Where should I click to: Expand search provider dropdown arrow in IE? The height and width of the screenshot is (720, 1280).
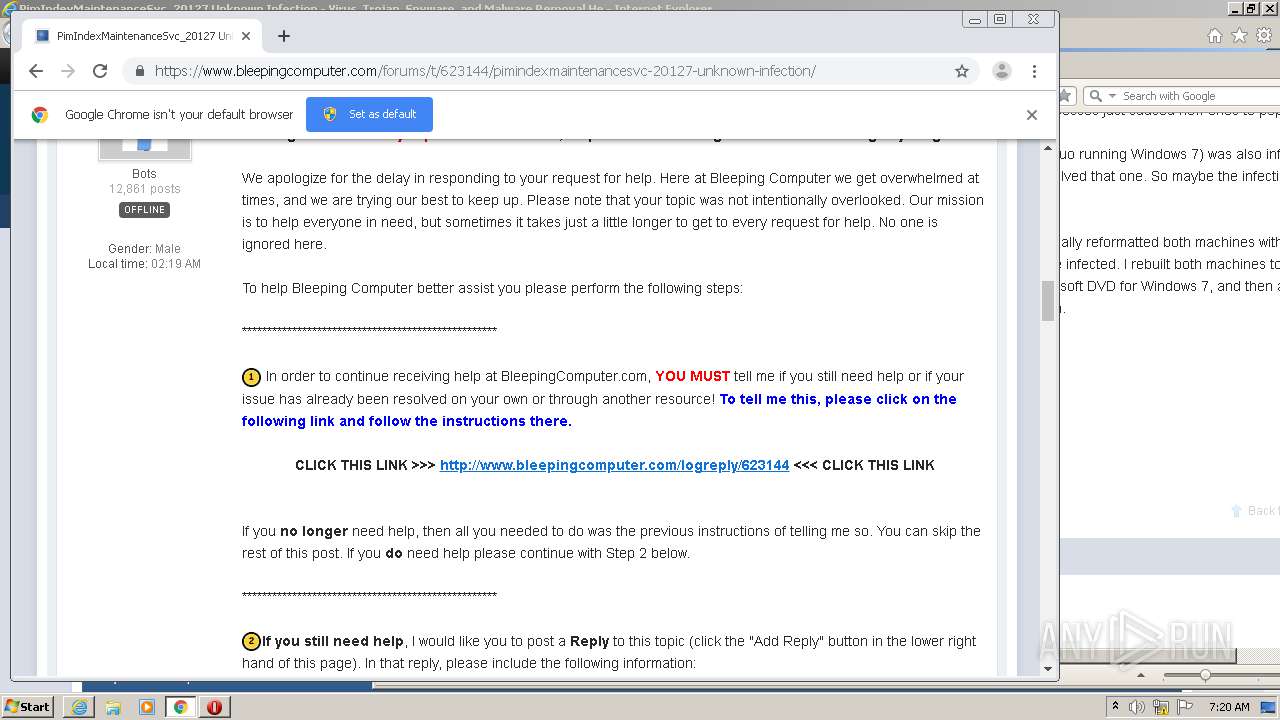[x=1111, y=96]
